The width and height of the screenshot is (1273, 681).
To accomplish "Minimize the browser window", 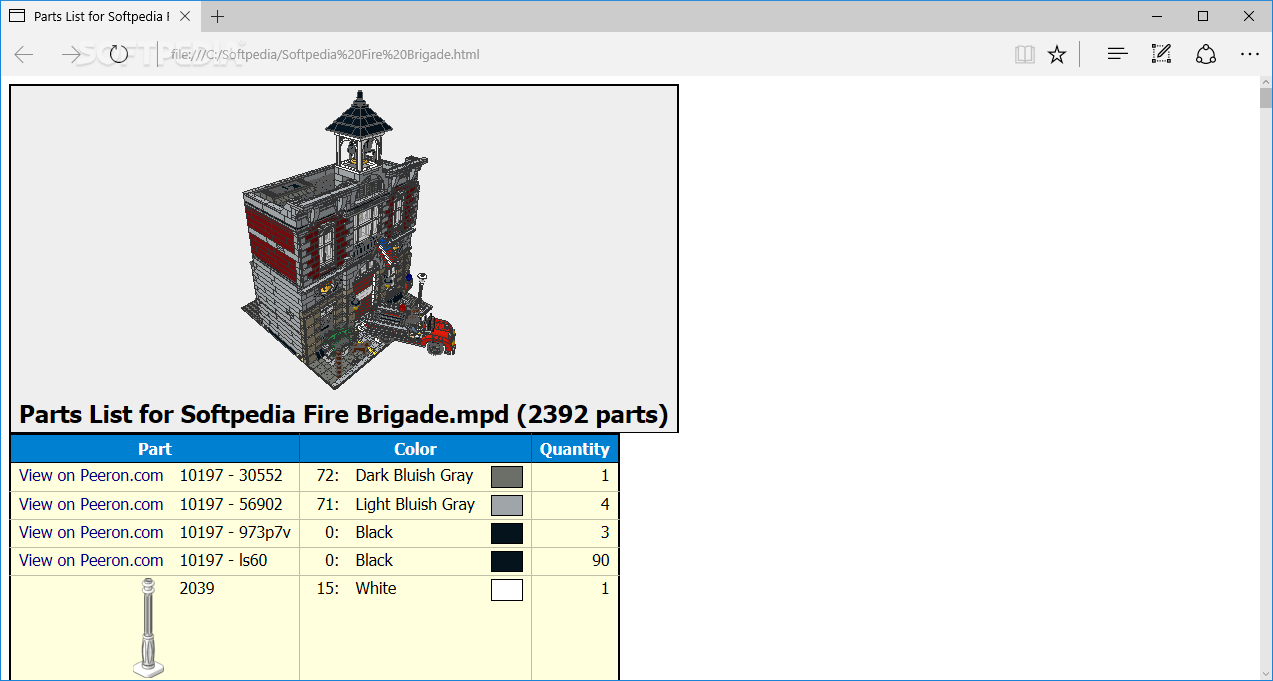I will [1157, 16].
